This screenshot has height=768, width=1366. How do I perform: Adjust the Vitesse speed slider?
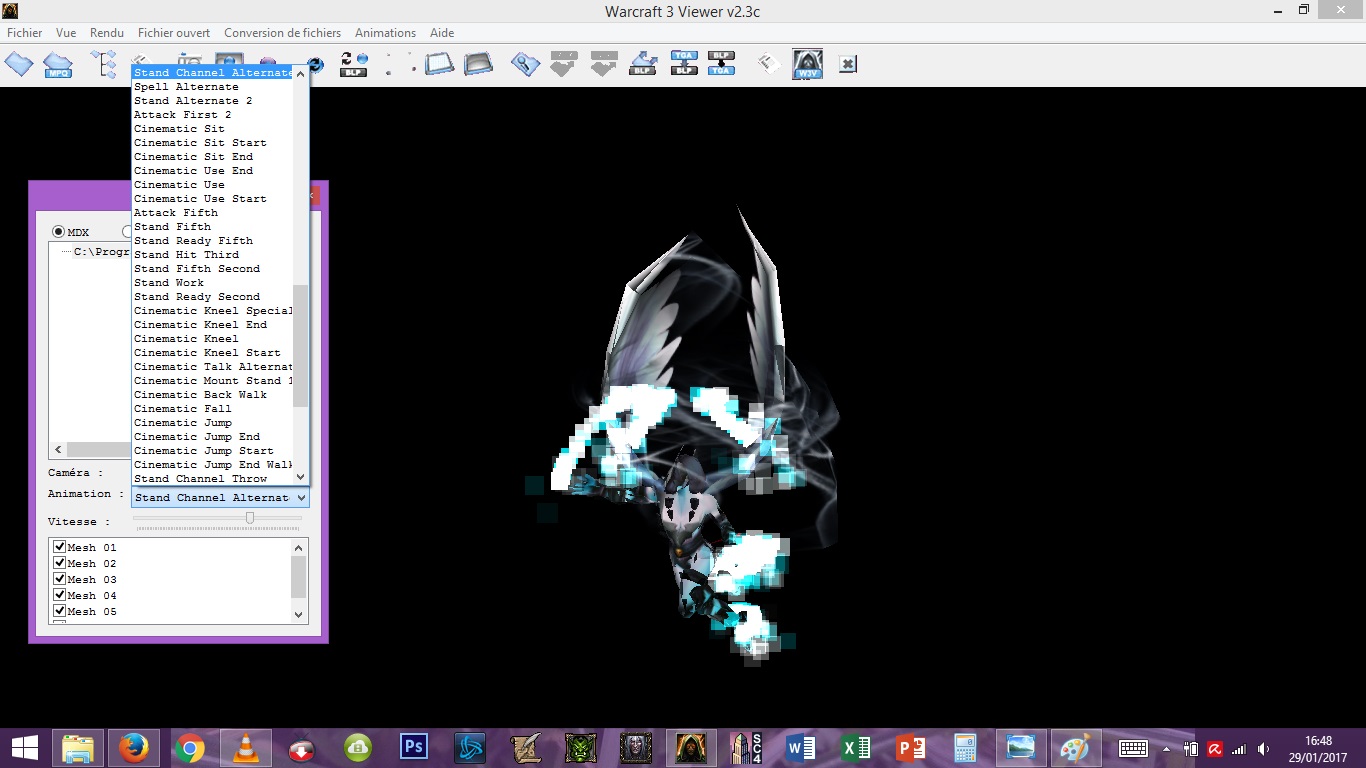250,518
